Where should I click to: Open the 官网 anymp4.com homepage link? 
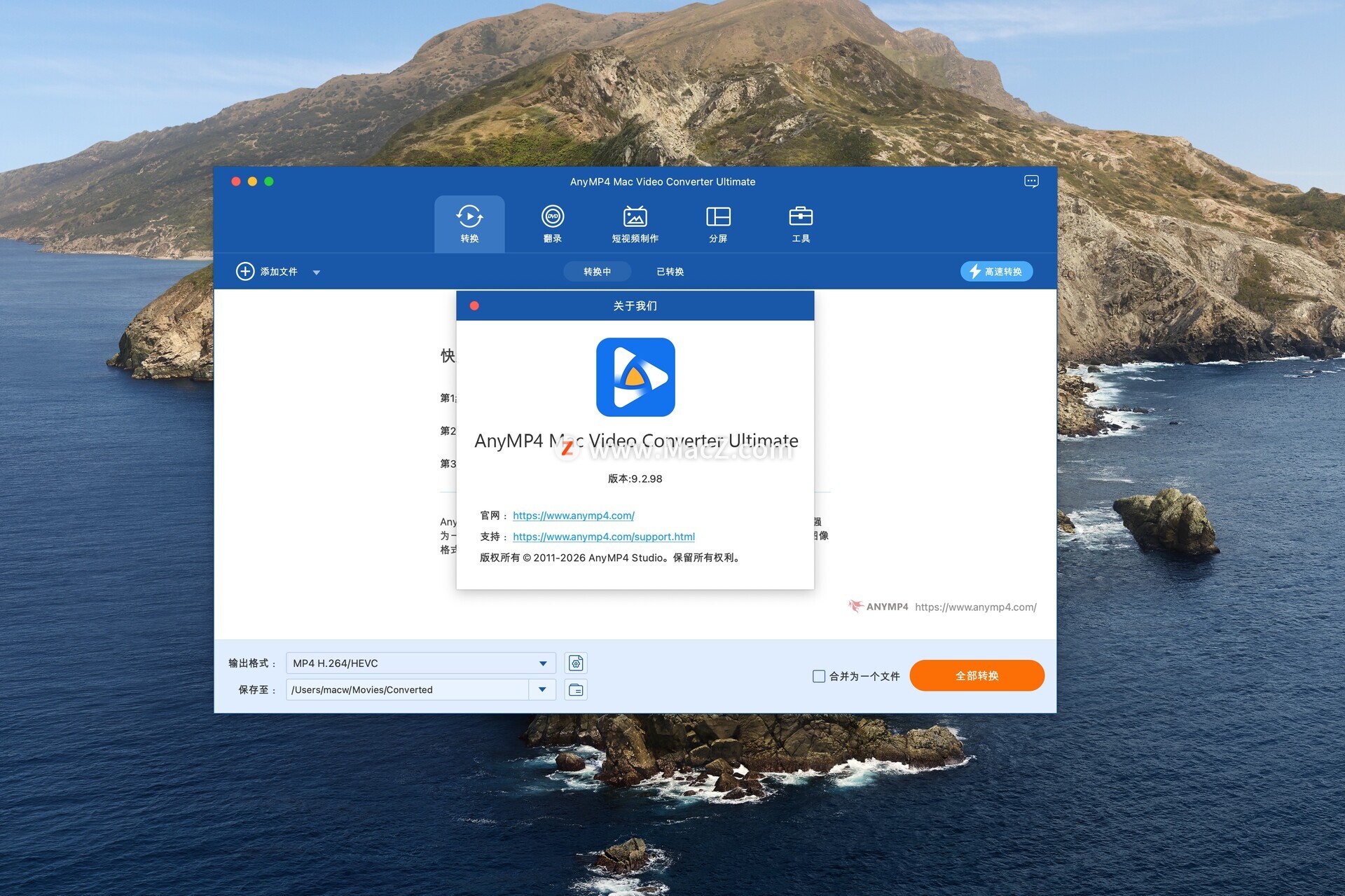tap(573, 516)
